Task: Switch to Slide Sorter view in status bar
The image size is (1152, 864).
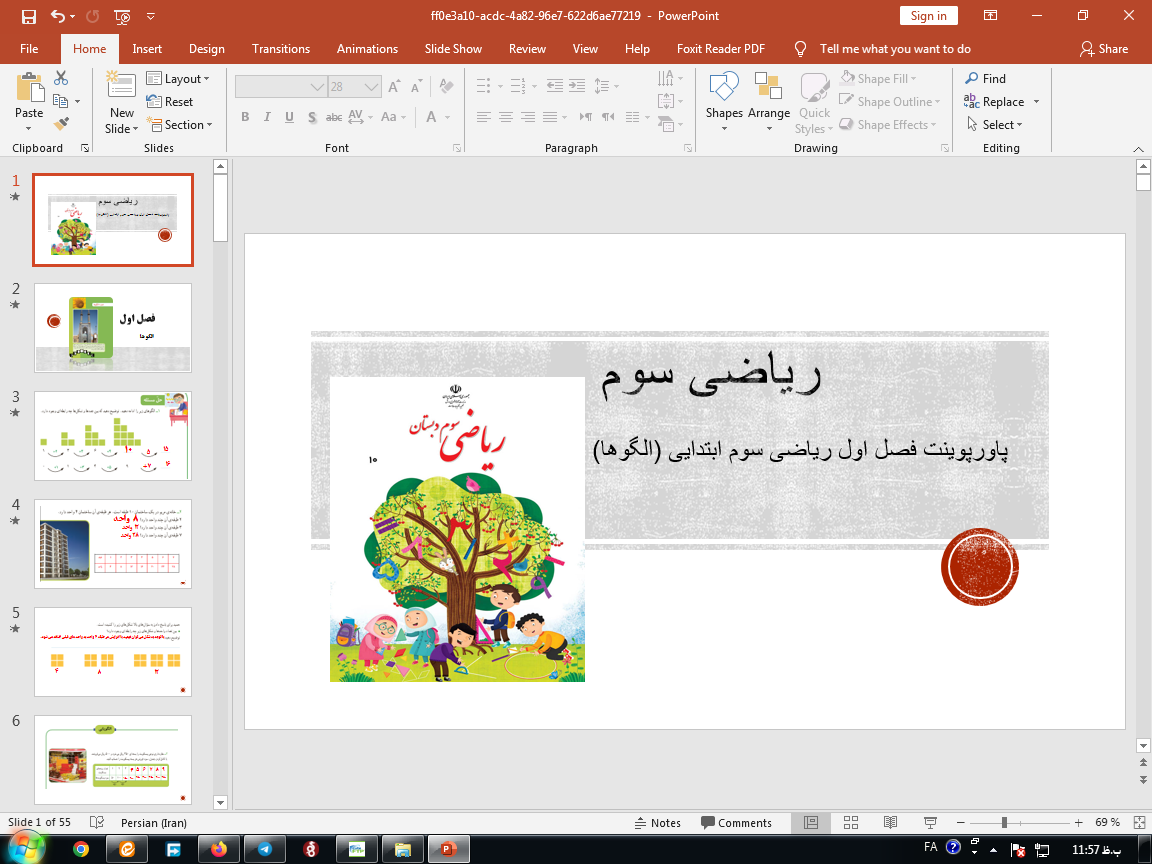Action: point(851,822)
